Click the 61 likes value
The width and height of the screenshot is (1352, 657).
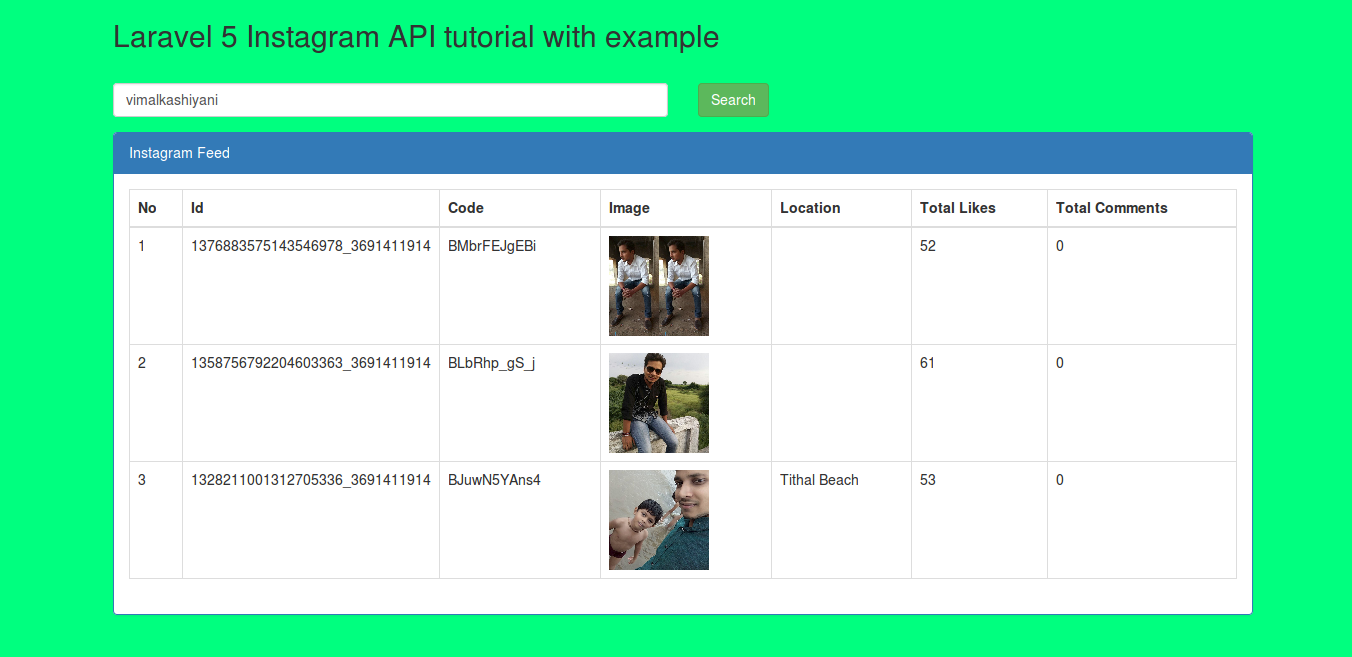point(928,363)
